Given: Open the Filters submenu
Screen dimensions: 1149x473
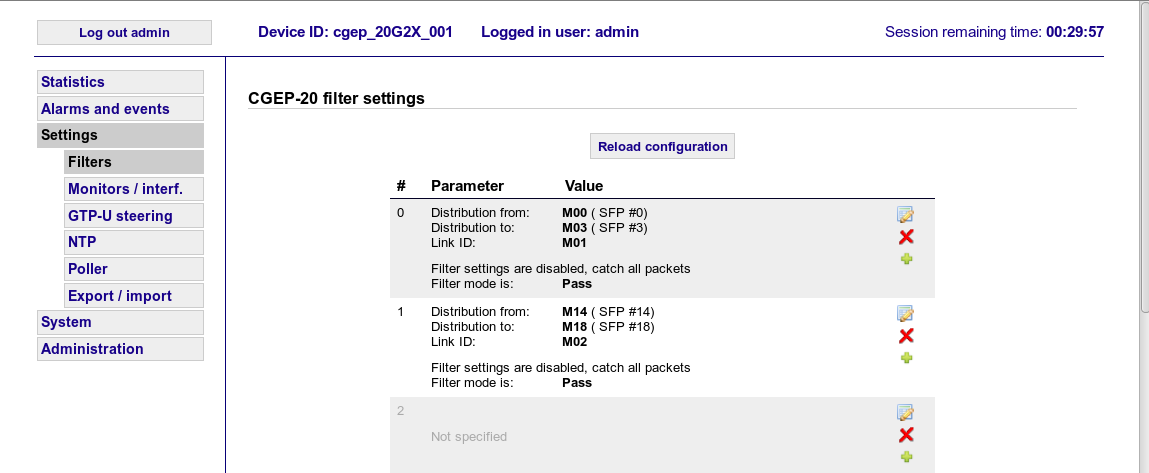Looking at the screenshot, I should point(134,162).
